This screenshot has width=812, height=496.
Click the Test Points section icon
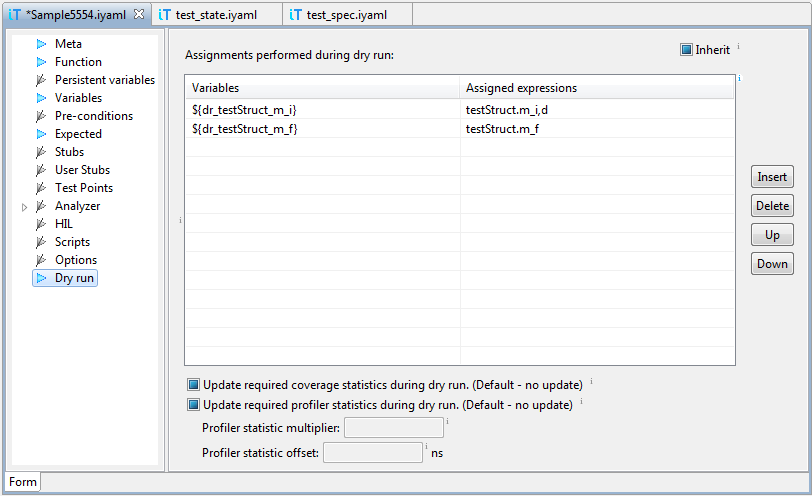point(41,188)
